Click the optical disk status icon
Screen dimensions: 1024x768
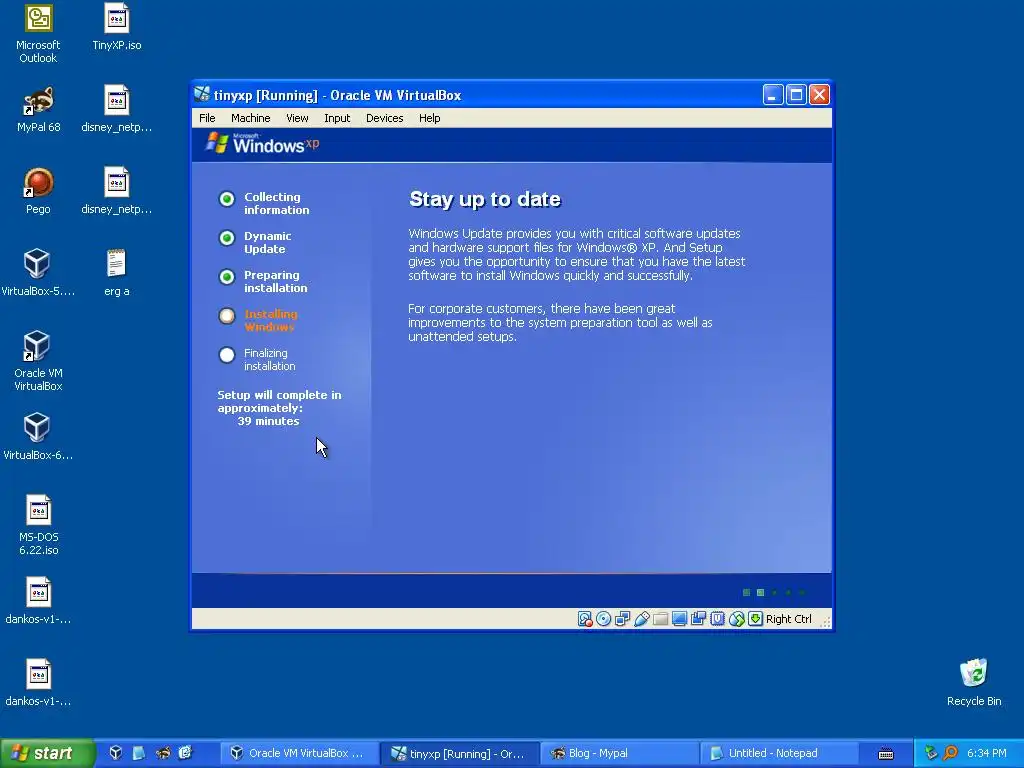[x=603, y=618]
